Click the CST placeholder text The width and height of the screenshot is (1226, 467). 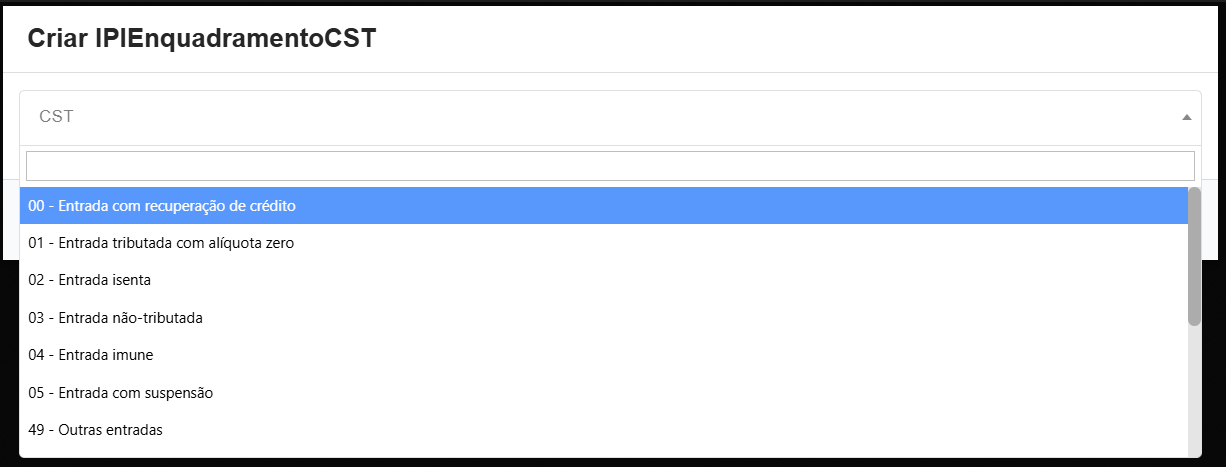click(56, 117)
